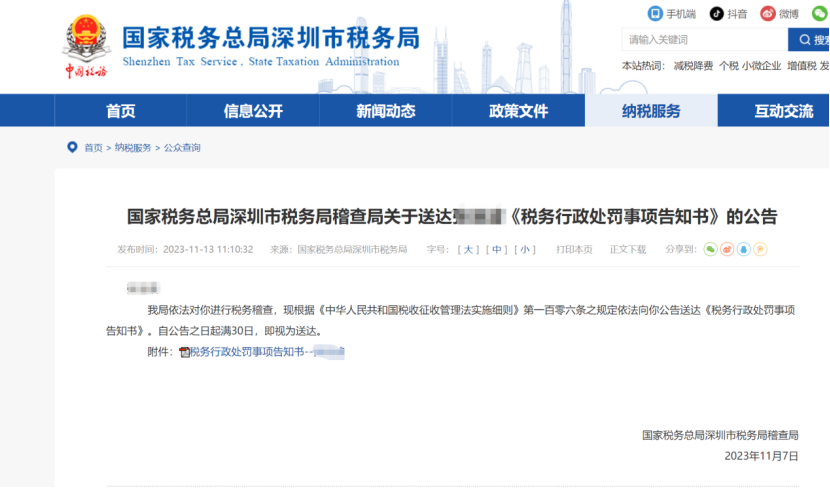Share article via green WeChat share icon
This screenshot has height=488, width=830.
click(710, 249)
